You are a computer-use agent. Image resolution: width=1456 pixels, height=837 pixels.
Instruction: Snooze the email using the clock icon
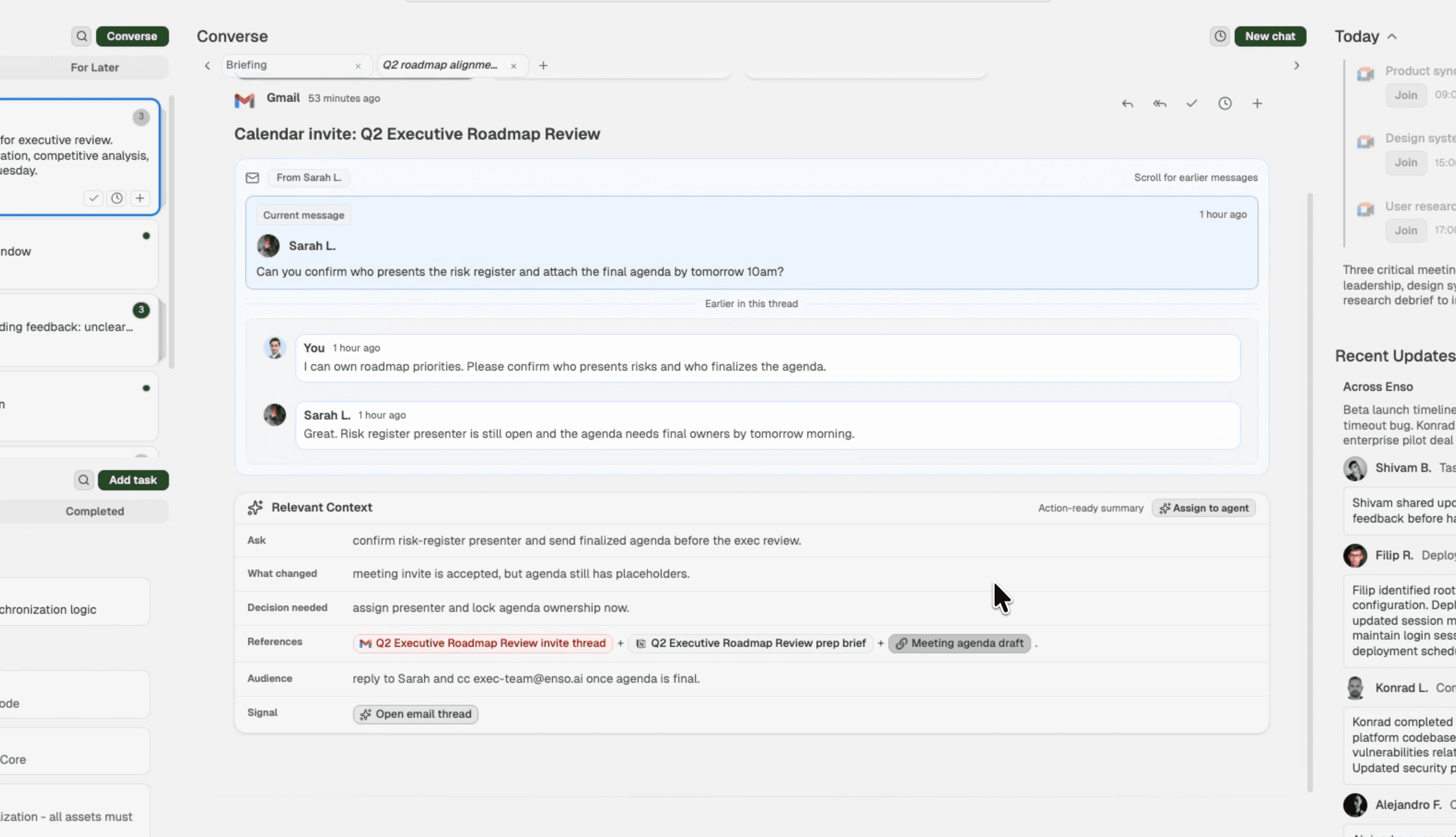[1225, 103]
